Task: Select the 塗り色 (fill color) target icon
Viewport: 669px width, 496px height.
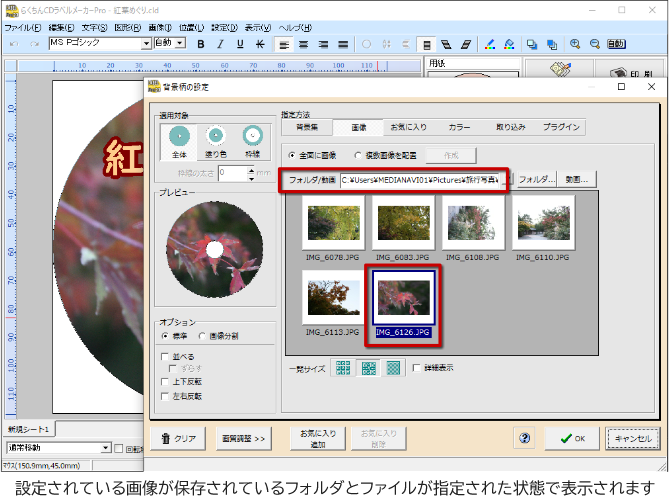Action: [215, 137]
